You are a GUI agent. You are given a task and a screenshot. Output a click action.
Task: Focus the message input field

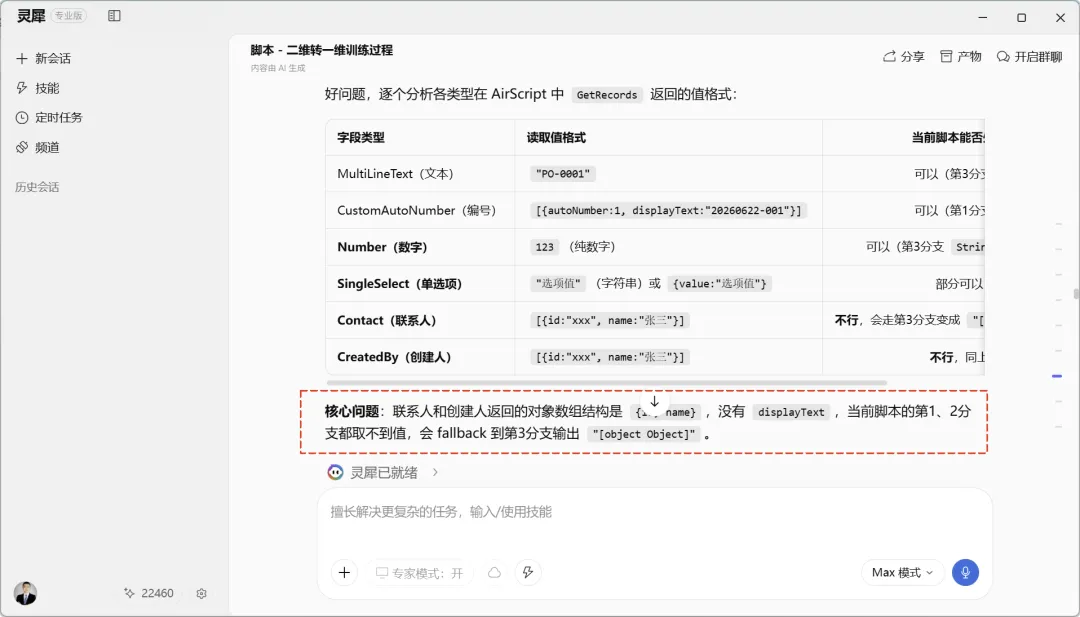coord(654,512)
